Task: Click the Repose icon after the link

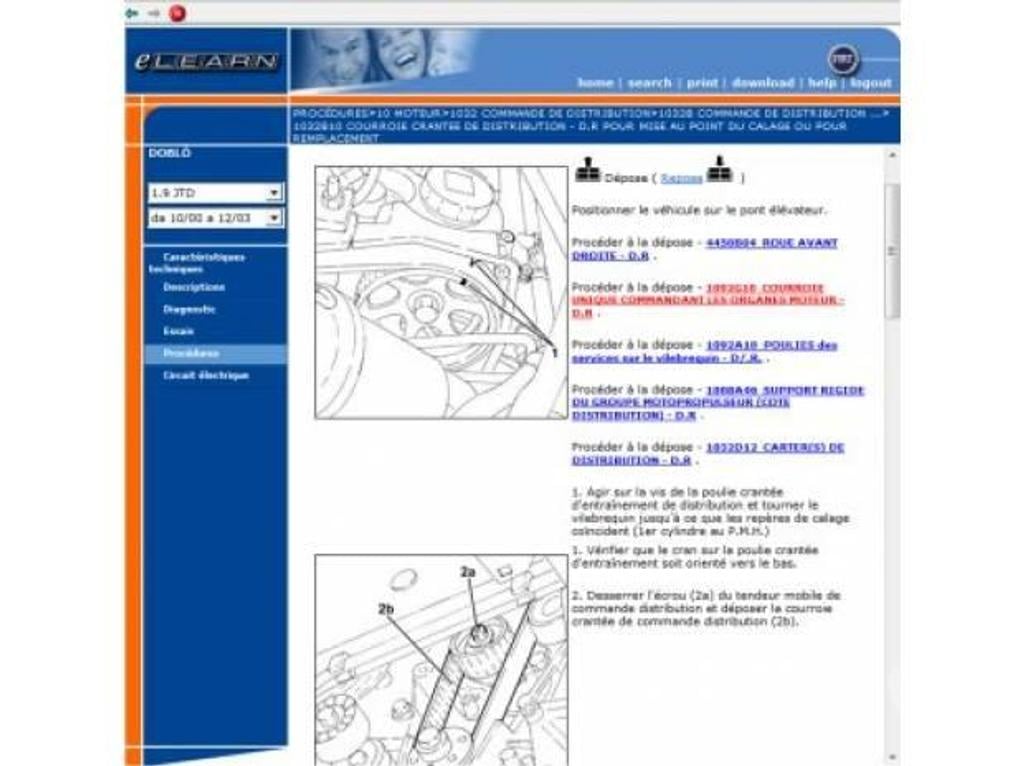Action: tap(719, 171)
